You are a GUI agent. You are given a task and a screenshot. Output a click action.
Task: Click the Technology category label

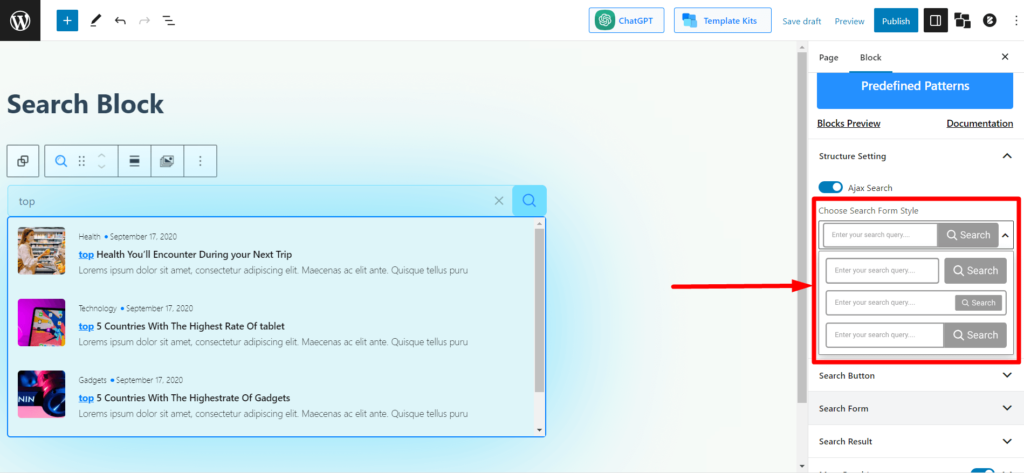[x=97, y=308]
